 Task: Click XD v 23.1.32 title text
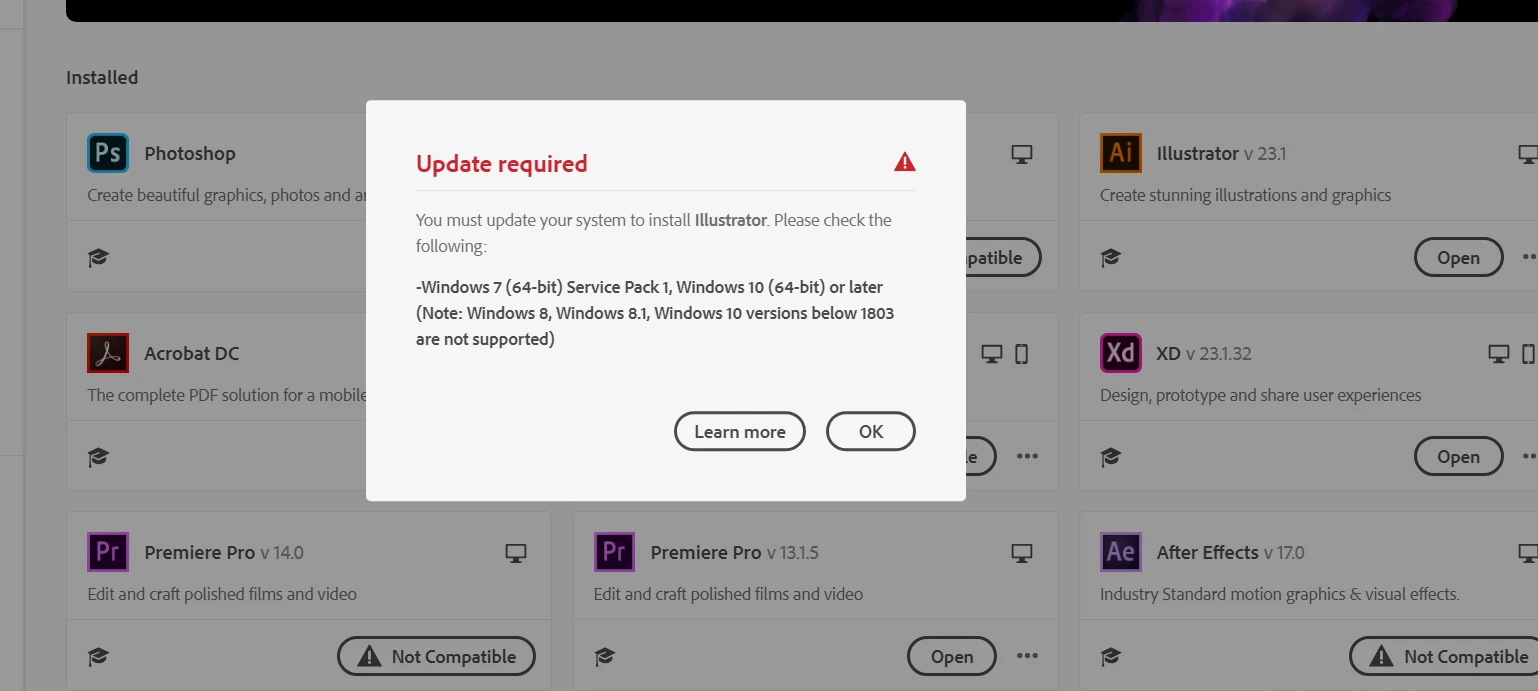(x=1204, y=353)
